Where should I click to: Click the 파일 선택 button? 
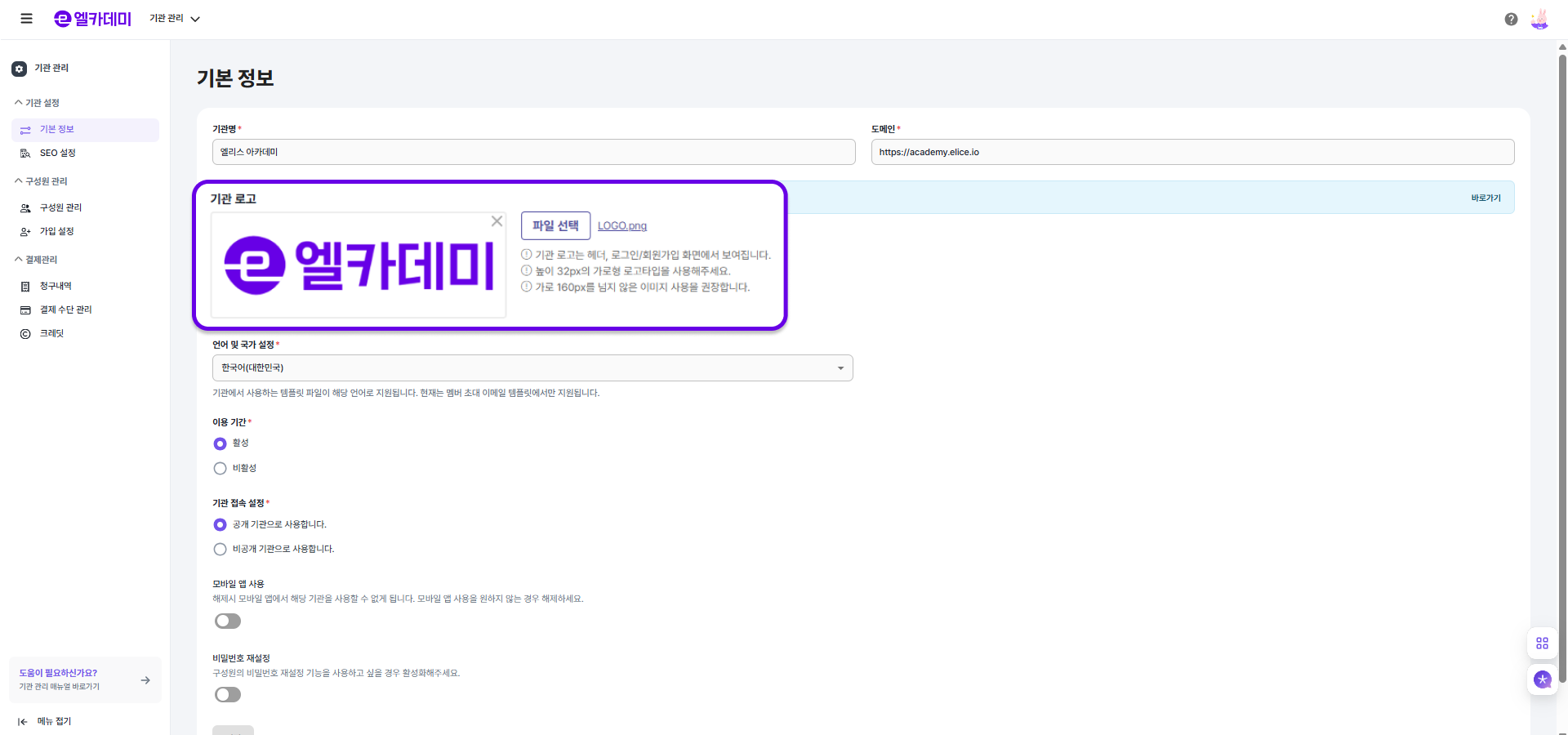[x=555, y=225]
